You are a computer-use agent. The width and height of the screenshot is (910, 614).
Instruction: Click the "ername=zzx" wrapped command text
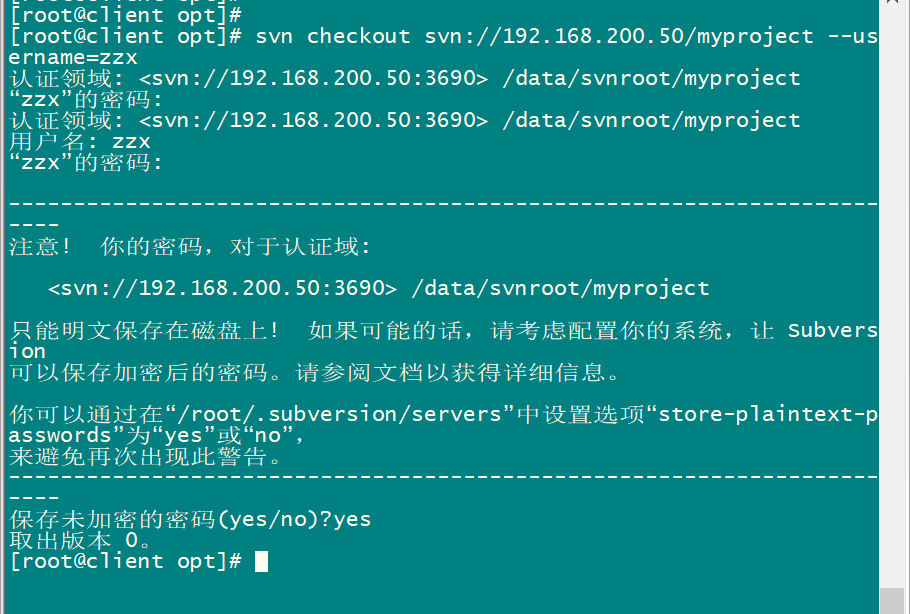73,57
